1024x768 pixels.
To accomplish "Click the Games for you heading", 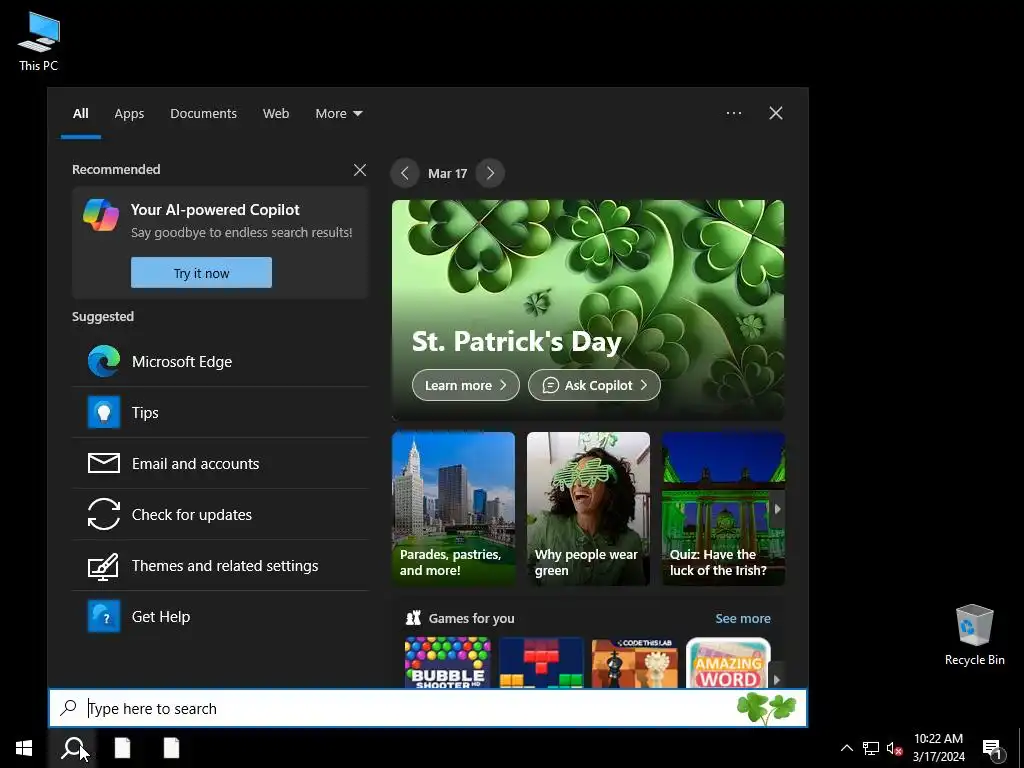I will pos(472,618).
